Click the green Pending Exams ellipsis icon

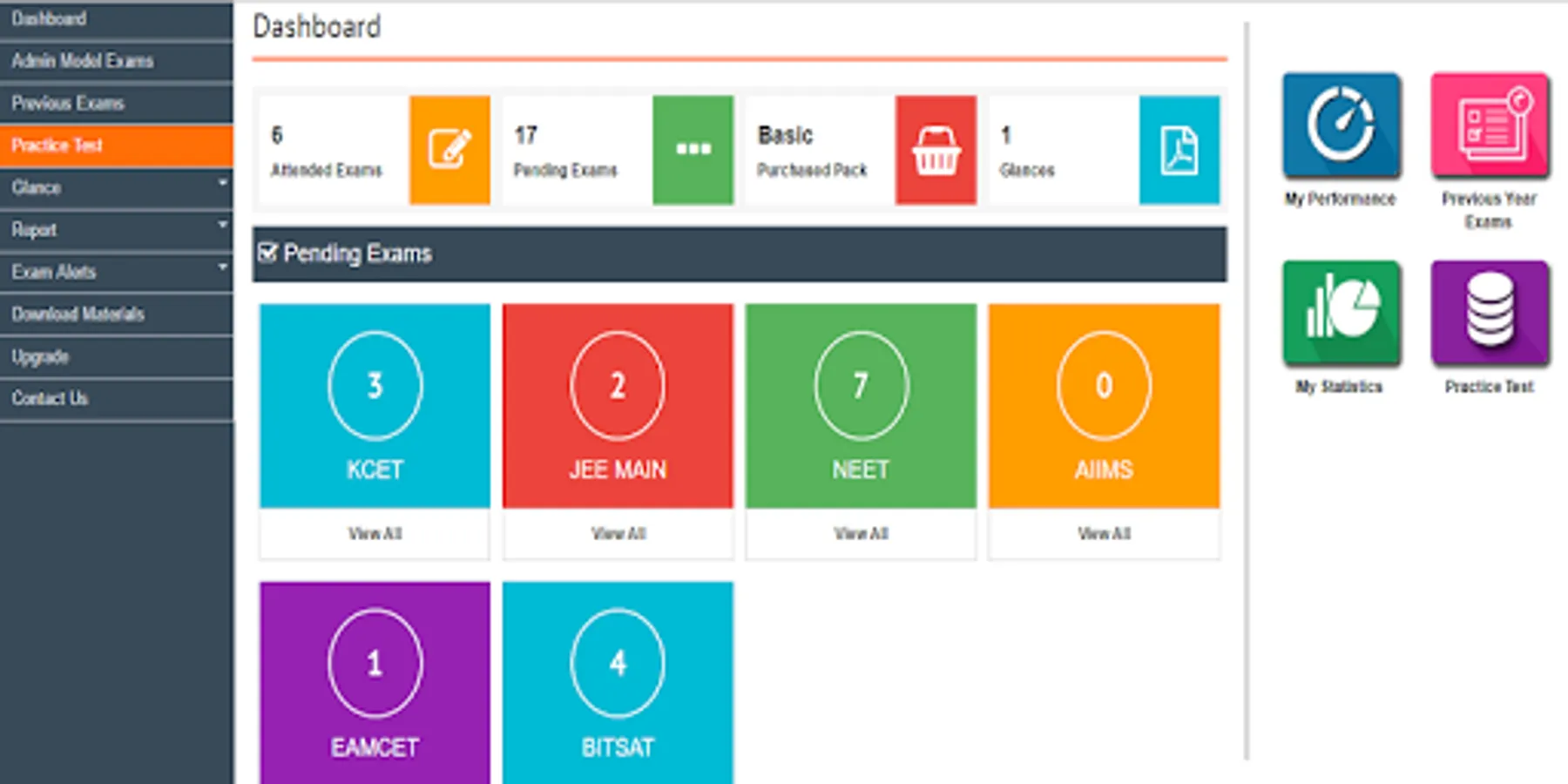point(693,150)
